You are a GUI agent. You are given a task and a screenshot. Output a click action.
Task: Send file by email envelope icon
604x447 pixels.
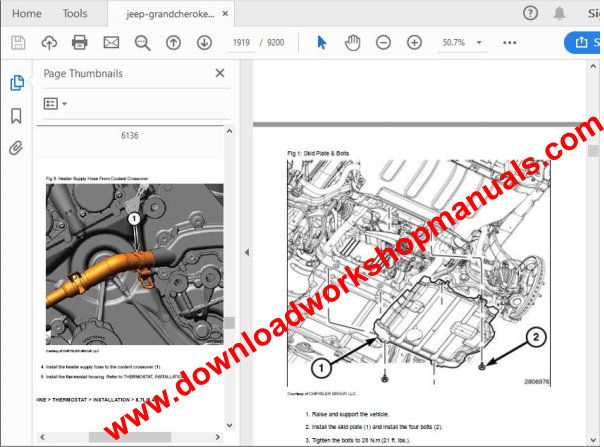[111, 42]
